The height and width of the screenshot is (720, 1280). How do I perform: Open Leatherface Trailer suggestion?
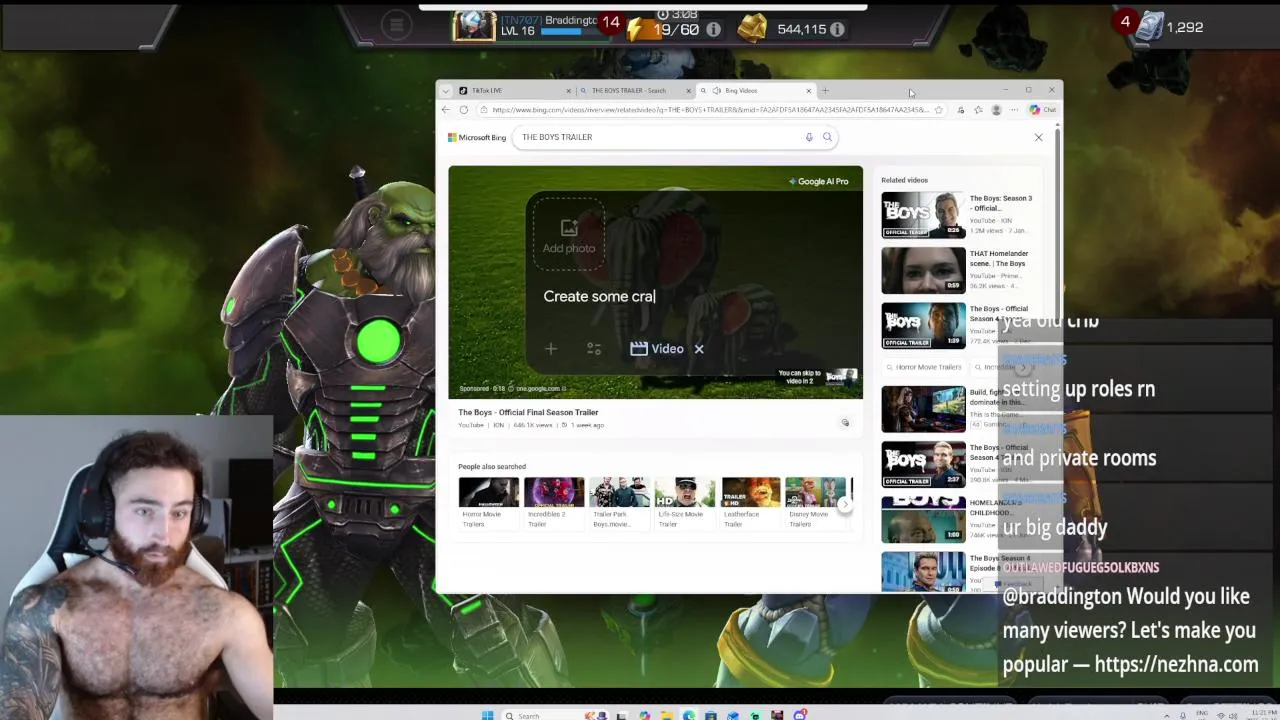[751, 503]
